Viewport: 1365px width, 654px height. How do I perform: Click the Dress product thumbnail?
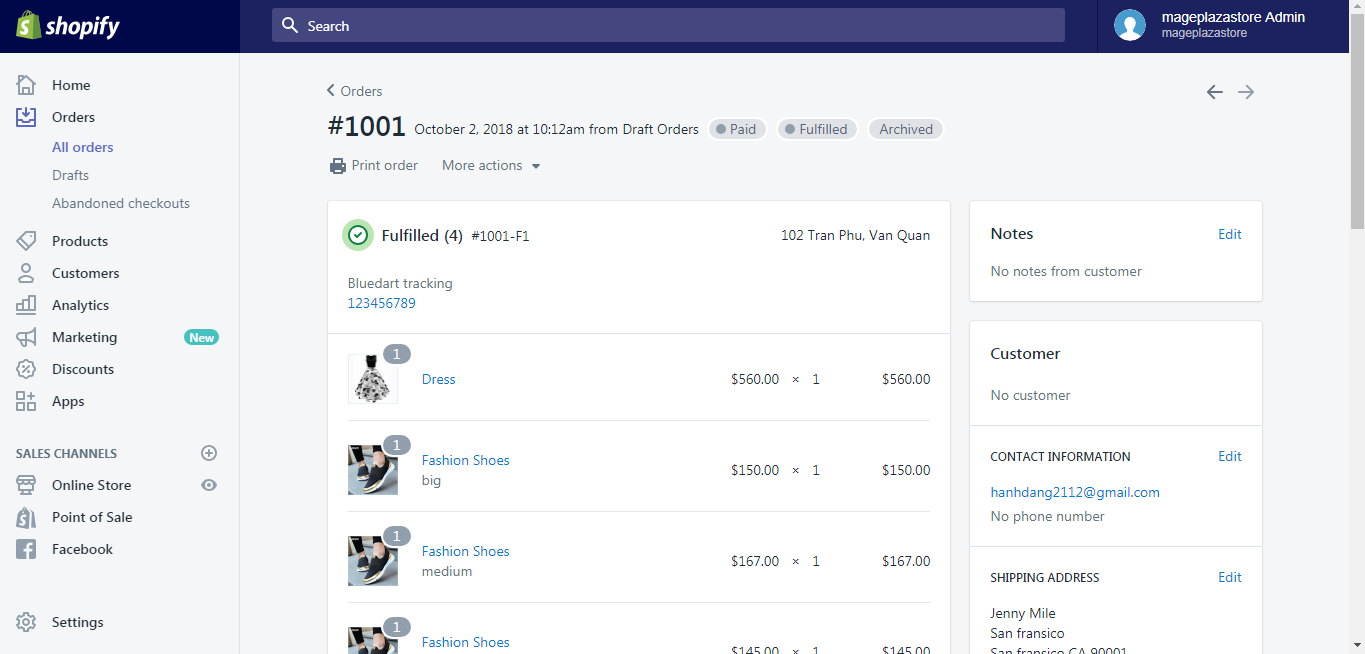point(372,379)
